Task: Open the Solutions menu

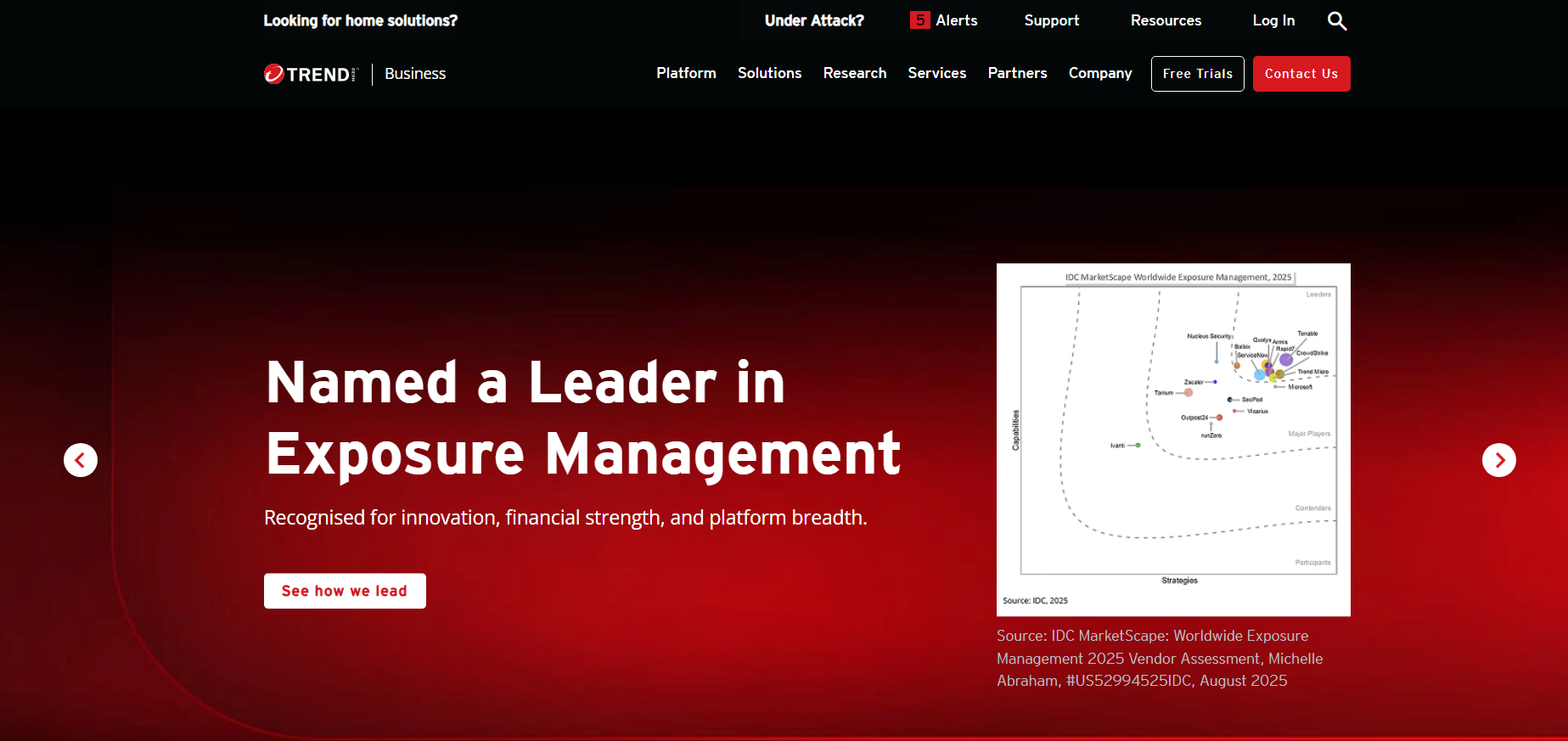Action: (769, 73)
